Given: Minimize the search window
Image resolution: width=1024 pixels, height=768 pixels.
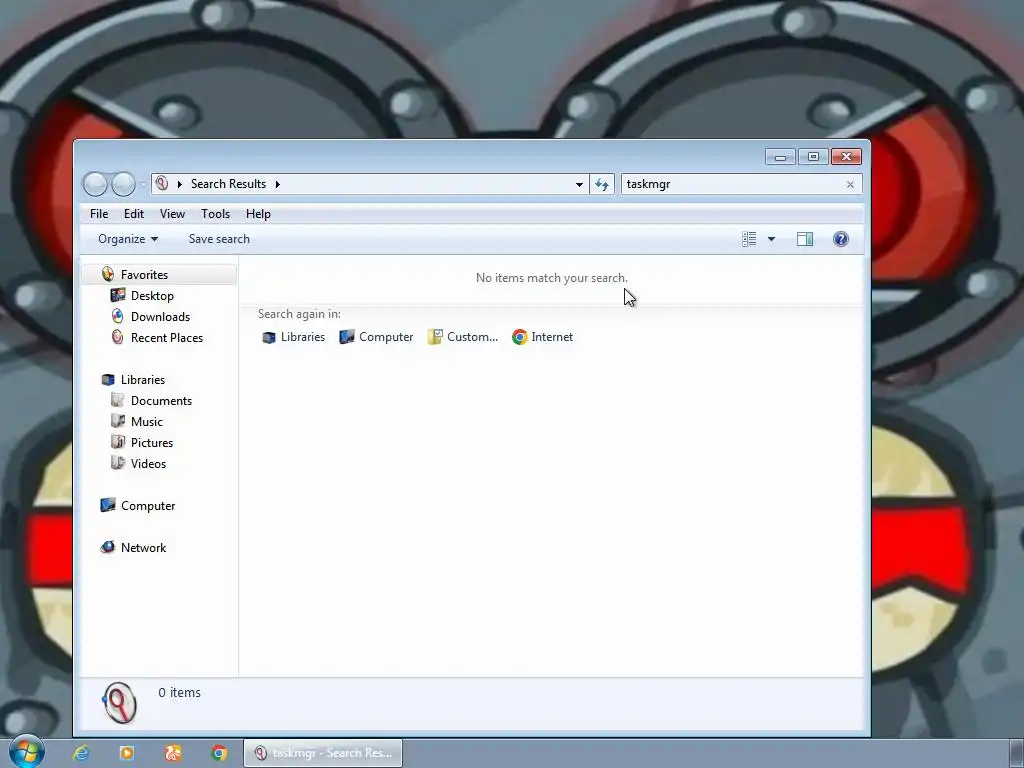Looking at the screenshot, I should tap(780, 157).
